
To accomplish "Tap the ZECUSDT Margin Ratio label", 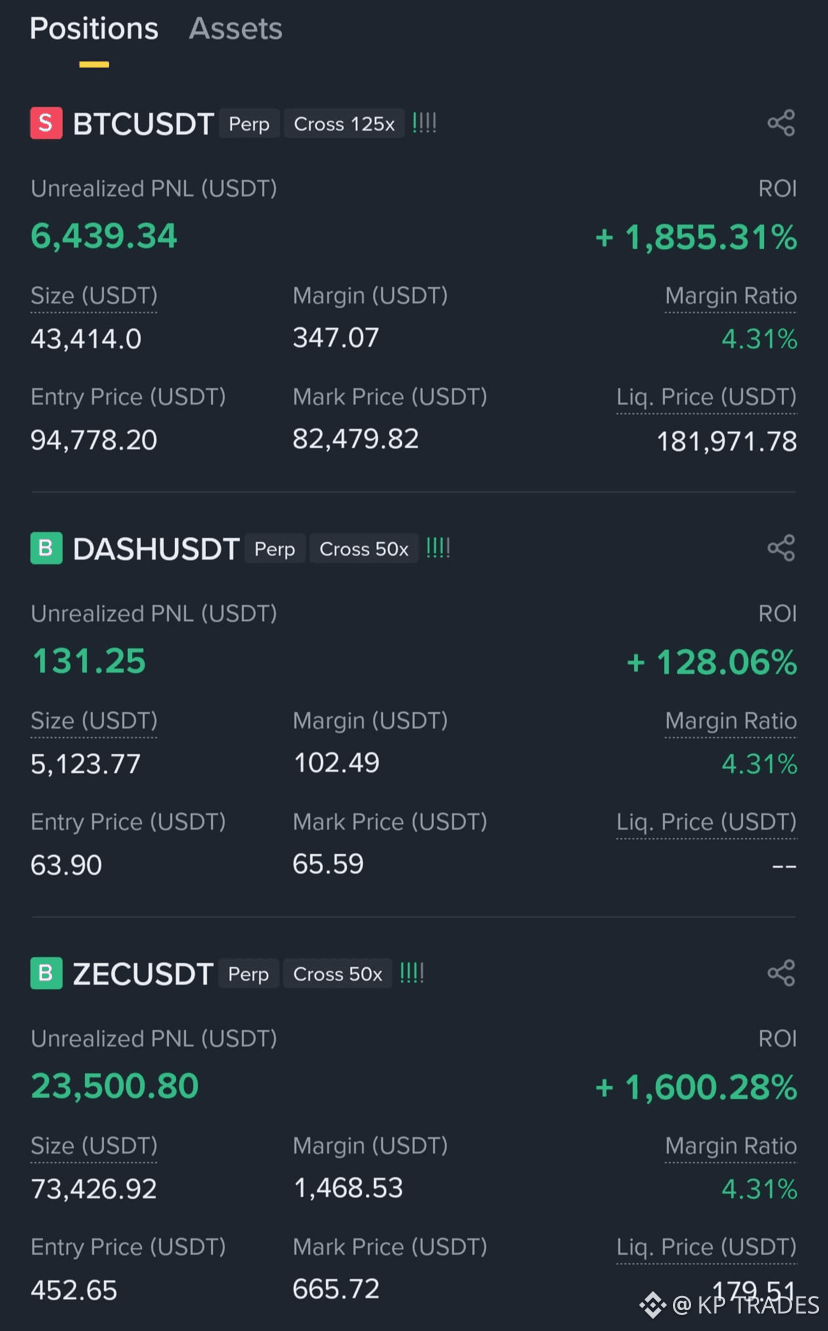I will [731, 1147].
